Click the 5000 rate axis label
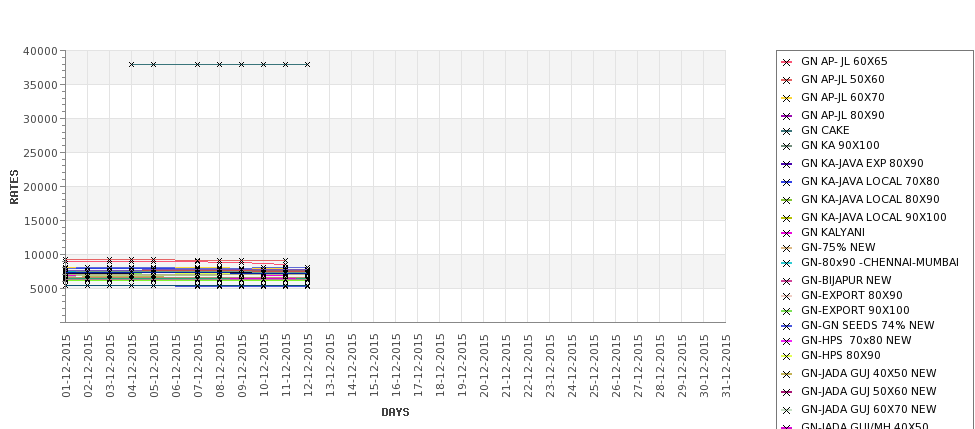Viewport: 975px width, 429px height. coord(44,289)
